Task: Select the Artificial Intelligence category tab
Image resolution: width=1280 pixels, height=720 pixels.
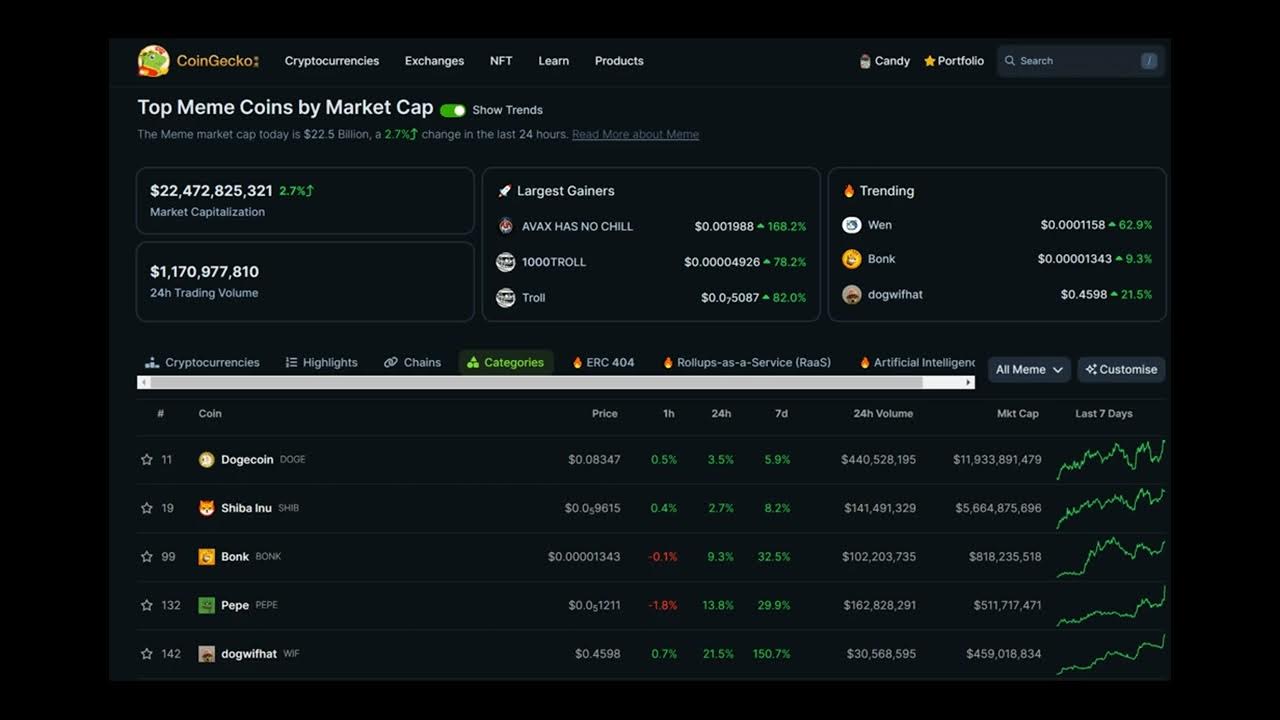Action: point(918,363)
